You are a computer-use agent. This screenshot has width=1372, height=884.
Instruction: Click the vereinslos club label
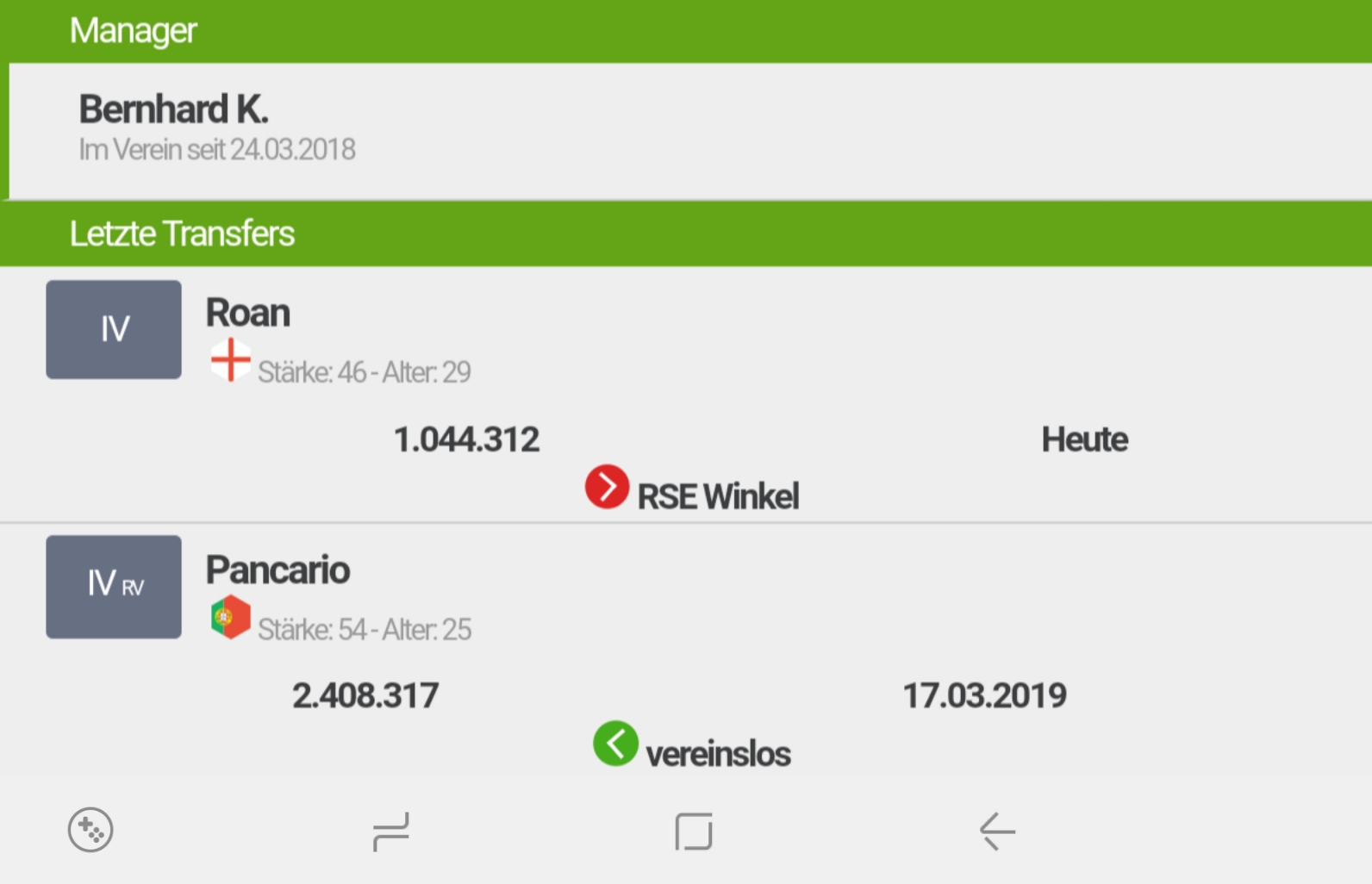click(718, 754)
